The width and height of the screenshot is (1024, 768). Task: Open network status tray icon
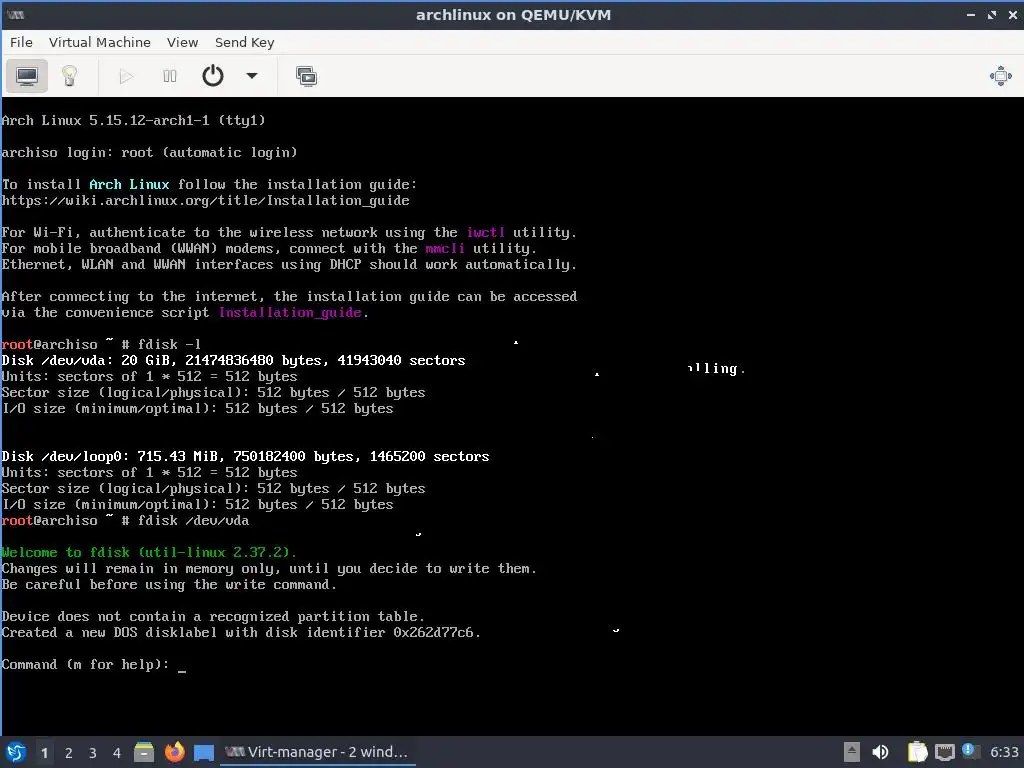(x=944, y=752)
